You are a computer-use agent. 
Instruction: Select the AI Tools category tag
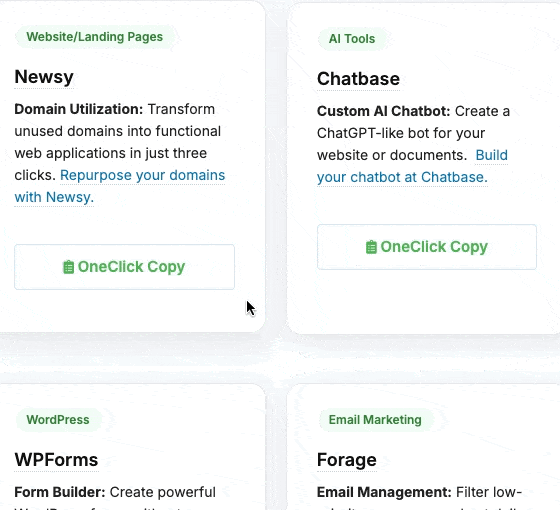[x=352, y=39]
